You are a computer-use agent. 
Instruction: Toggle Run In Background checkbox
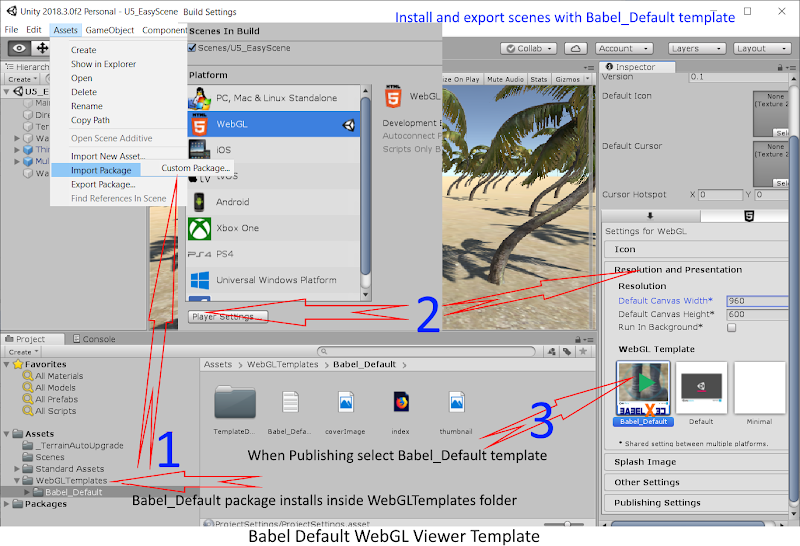pyautogui.click(x=732, y=328)
